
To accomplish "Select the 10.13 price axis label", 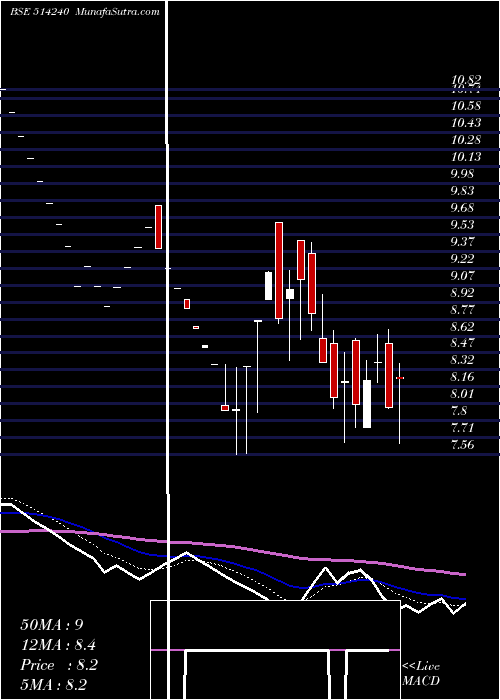I will tap(466, 157).
